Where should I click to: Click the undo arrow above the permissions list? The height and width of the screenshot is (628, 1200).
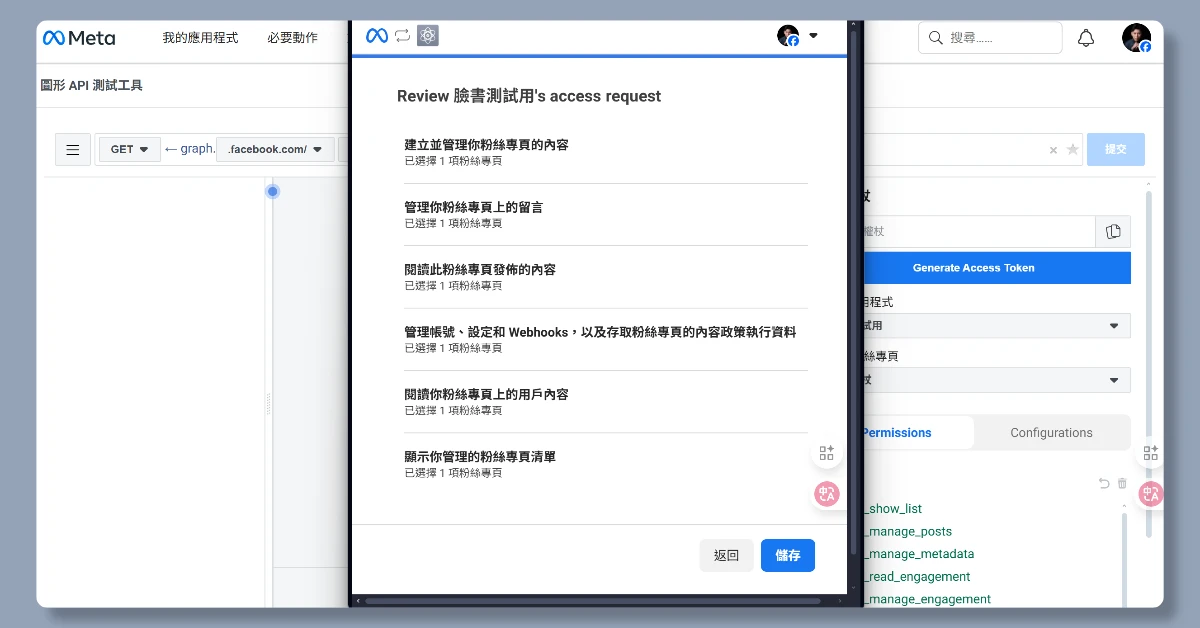(x=1104, y=483)
